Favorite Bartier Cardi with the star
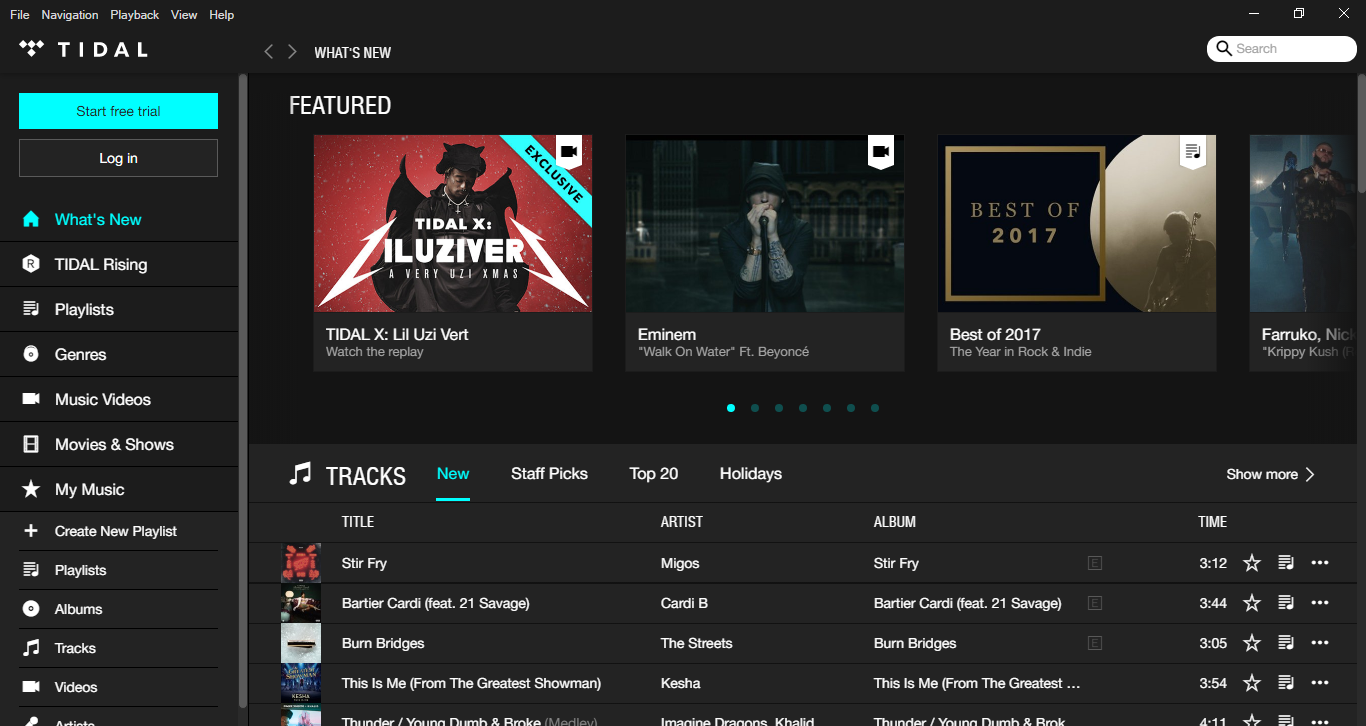Image resolution: width=1366 pixels, height=726 pixels. click(x=1252, y=603)
